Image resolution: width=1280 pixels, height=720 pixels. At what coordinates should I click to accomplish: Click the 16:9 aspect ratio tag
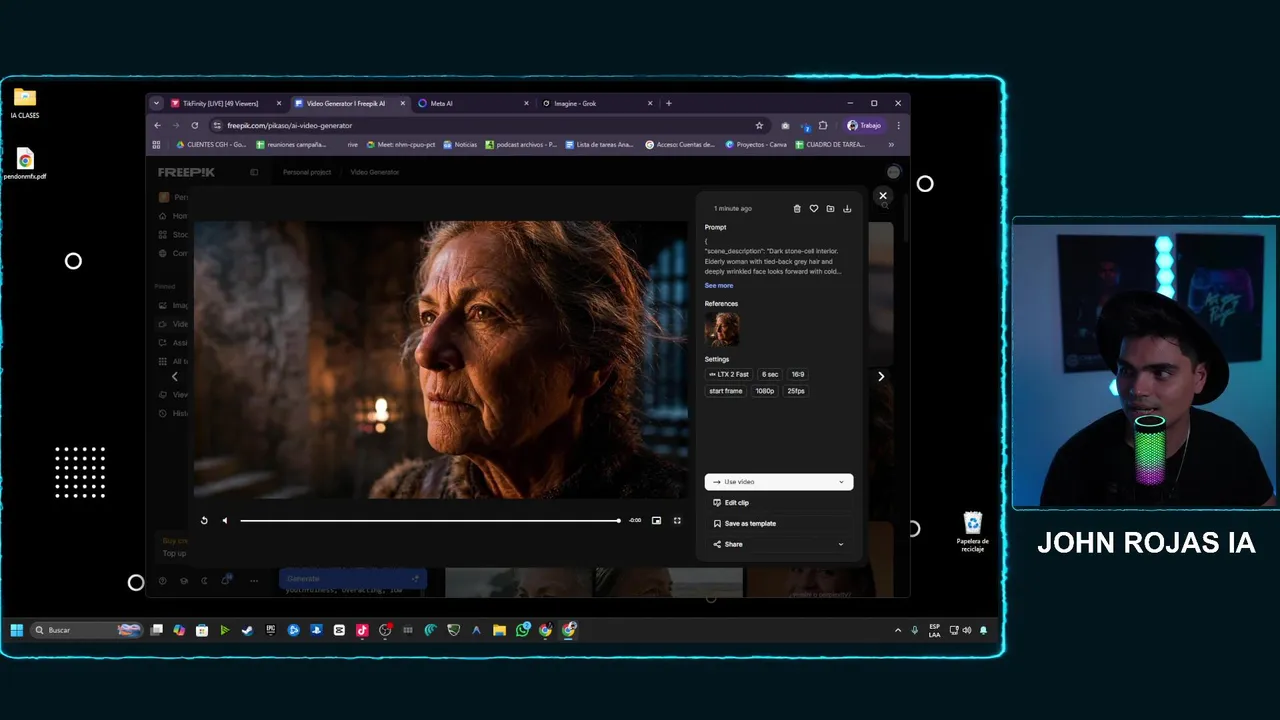pos(798,374)
